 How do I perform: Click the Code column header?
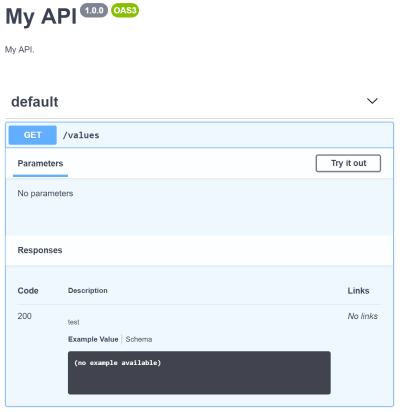(28, 291)
